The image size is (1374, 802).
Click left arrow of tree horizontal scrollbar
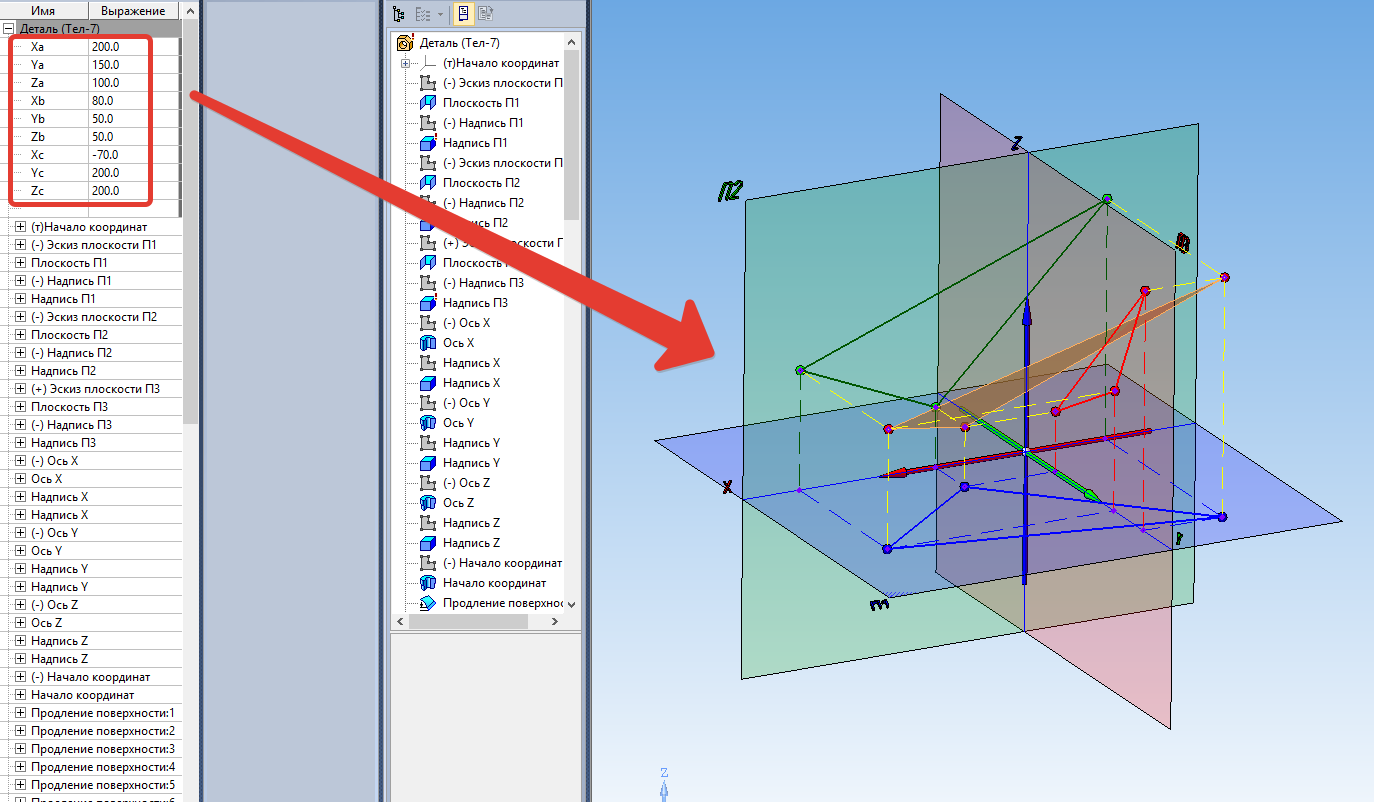401,621
